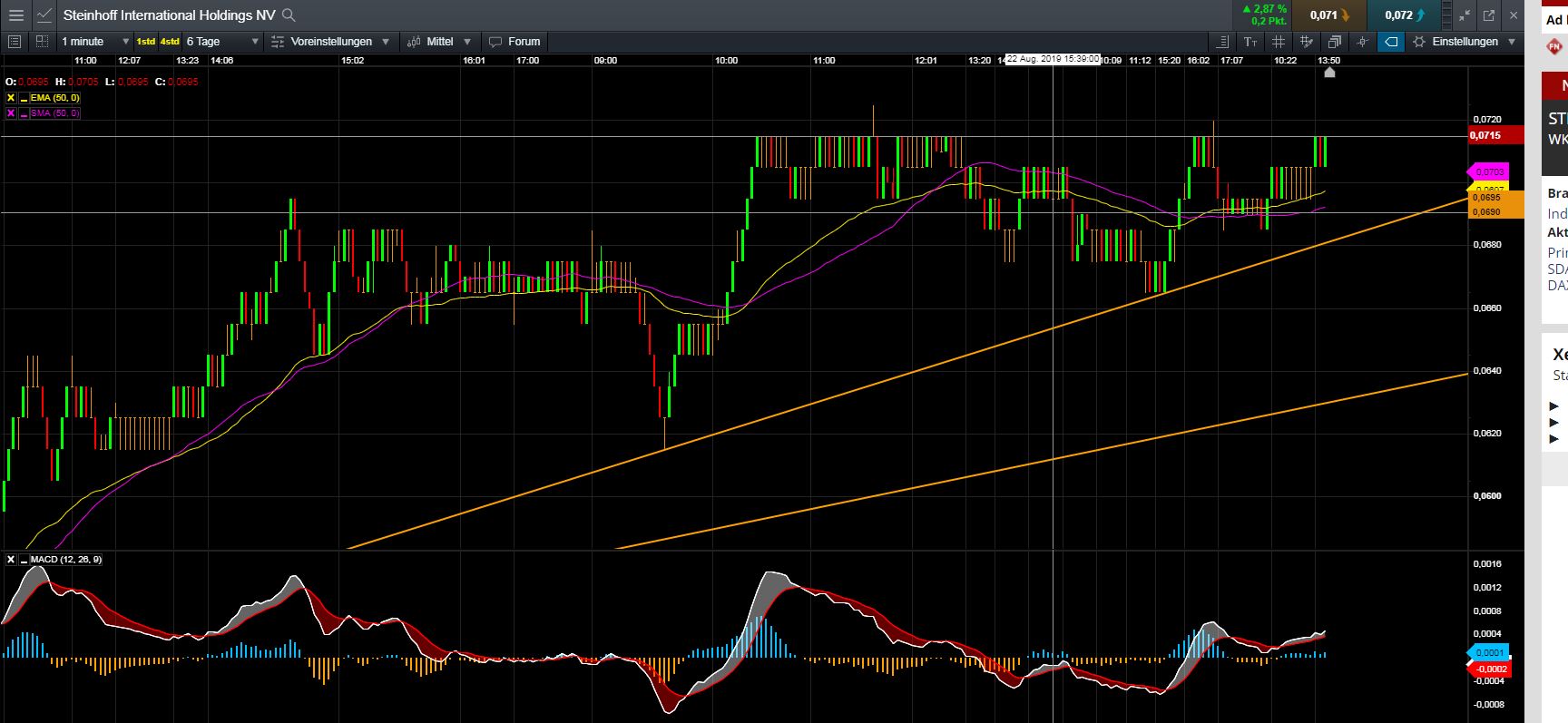Click the red -0,0002 MACD signal tag
This screenshot has width=1568, height=723.
point(1488,669)
